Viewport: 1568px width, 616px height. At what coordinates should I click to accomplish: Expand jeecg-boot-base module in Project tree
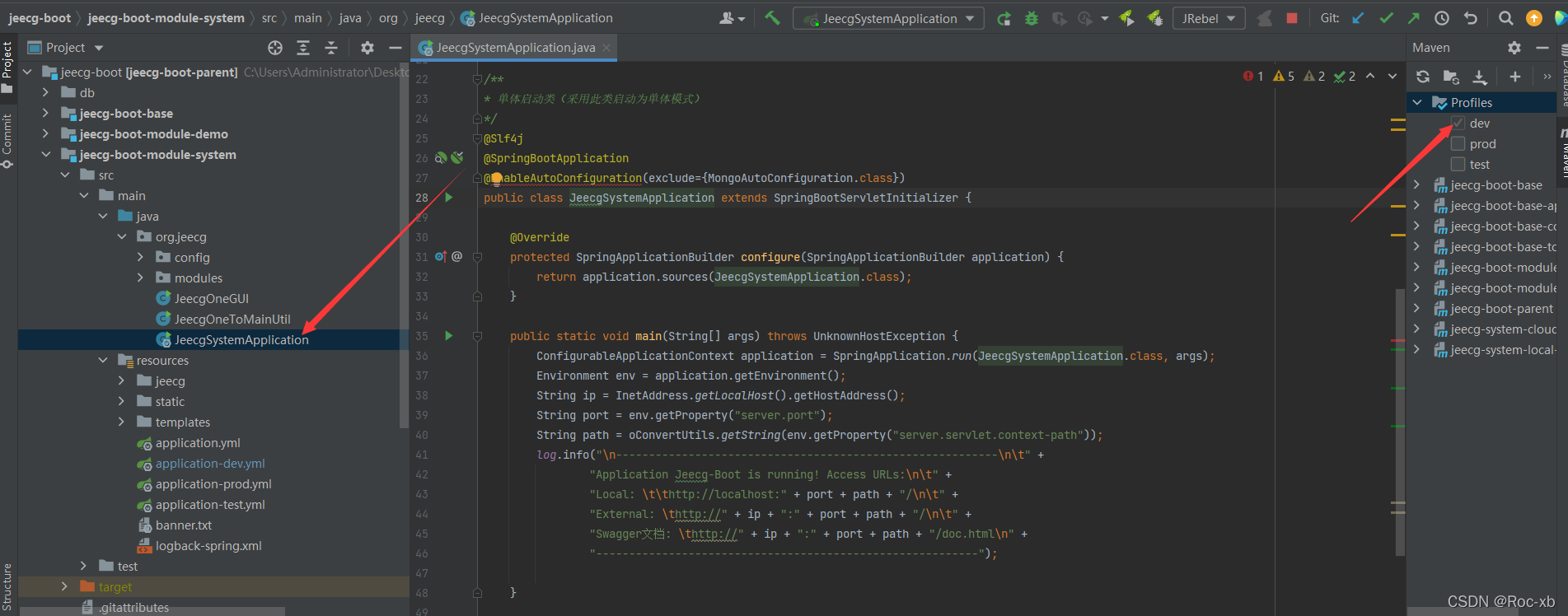point(45,114)
